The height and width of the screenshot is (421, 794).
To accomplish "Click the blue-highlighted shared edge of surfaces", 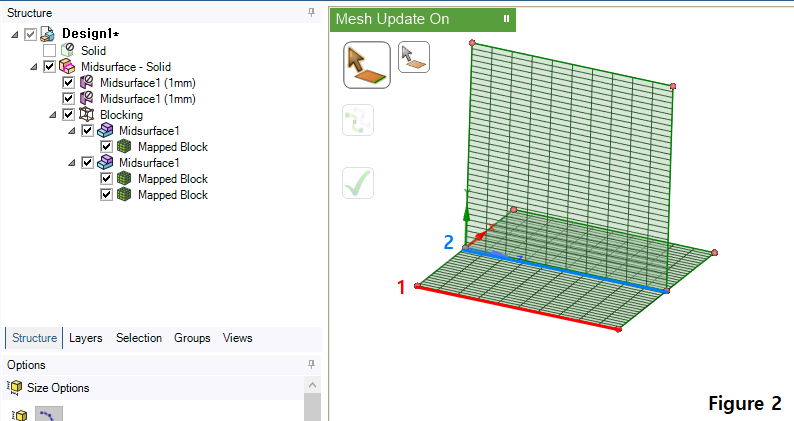I will pos(565,270).
